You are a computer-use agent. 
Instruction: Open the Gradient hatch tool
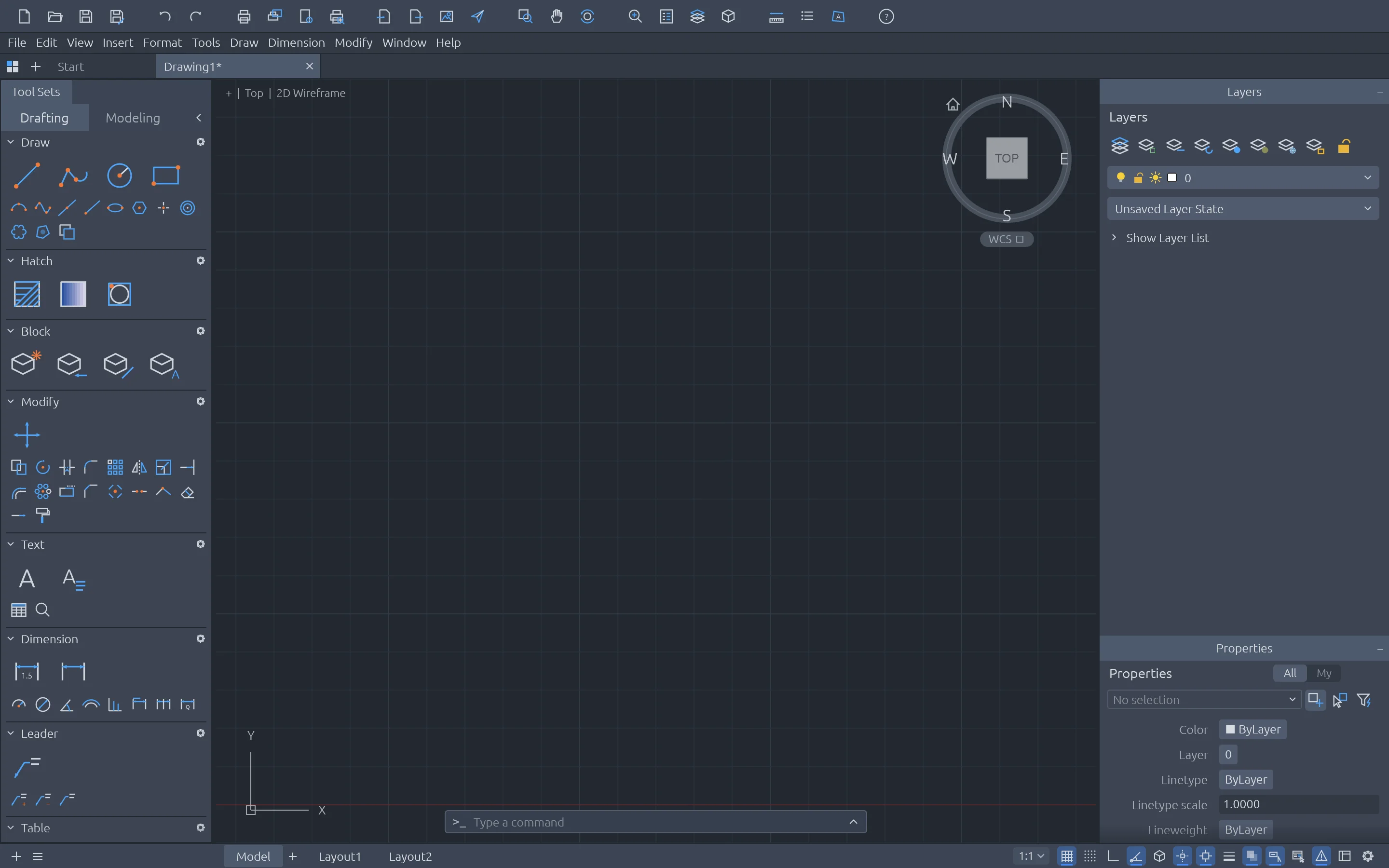[73, 294]
